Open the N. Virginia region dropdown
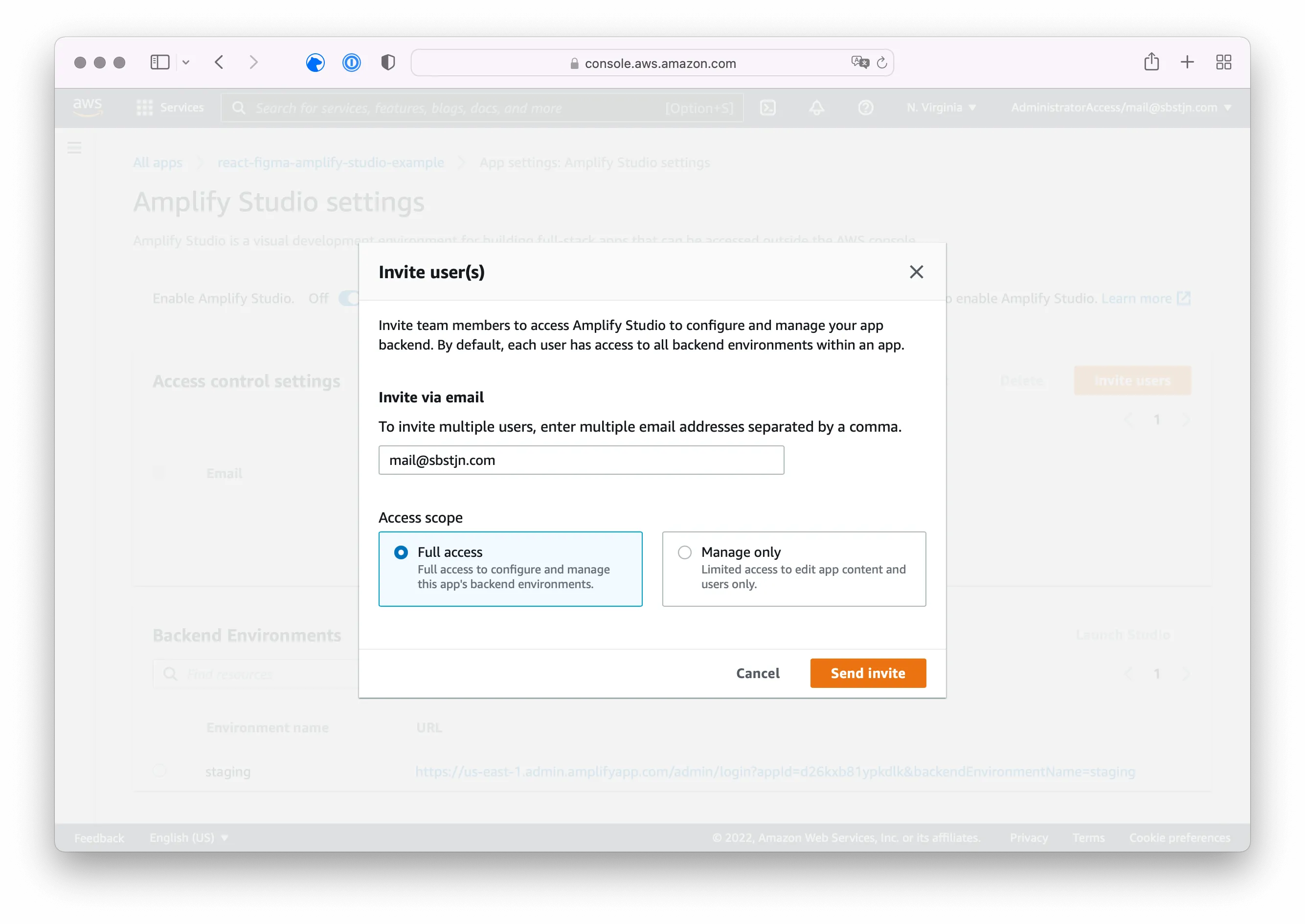1305x924 pixels. 940,108
